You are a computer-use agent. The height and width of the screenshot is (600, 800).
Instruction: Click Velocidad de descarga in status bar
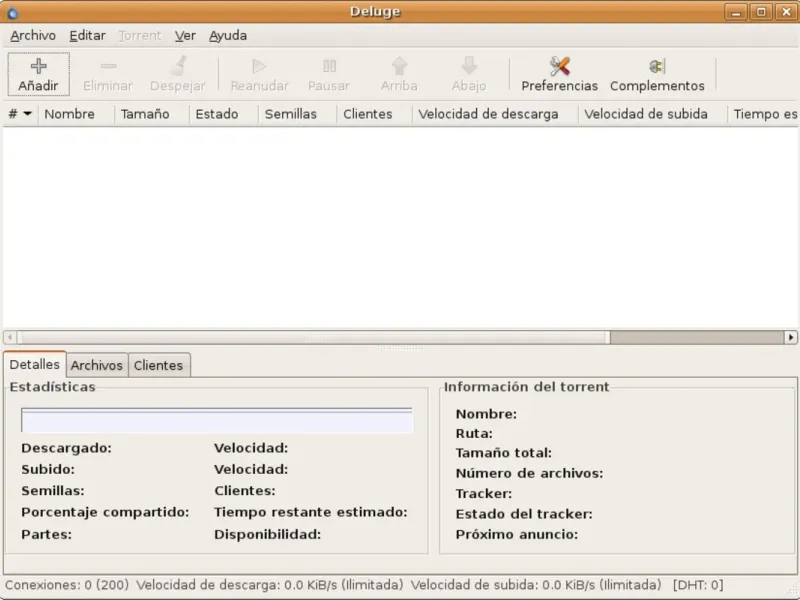coord(269,585)
